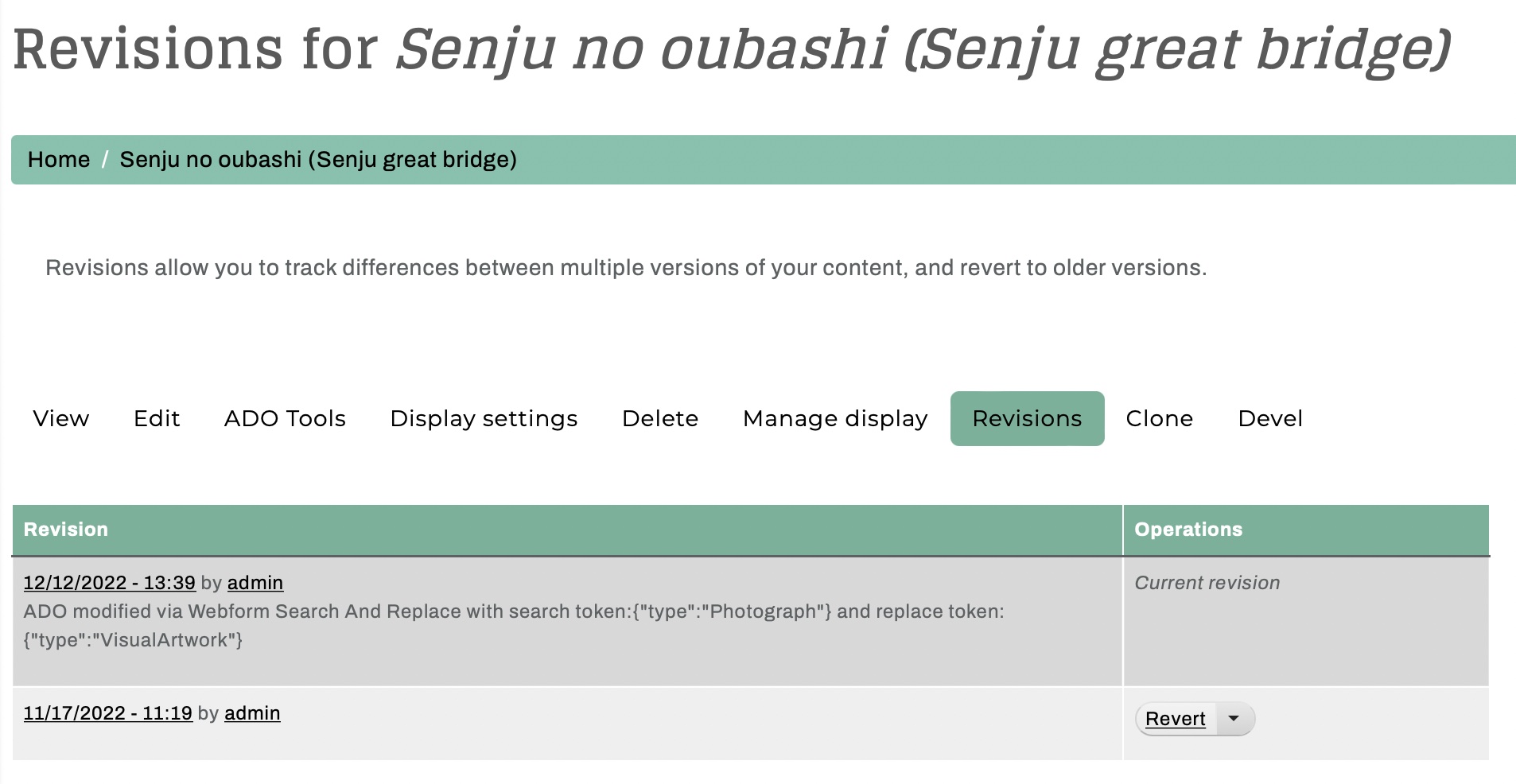Click the Revision column header
The image size is (1516, 784).
66,530
